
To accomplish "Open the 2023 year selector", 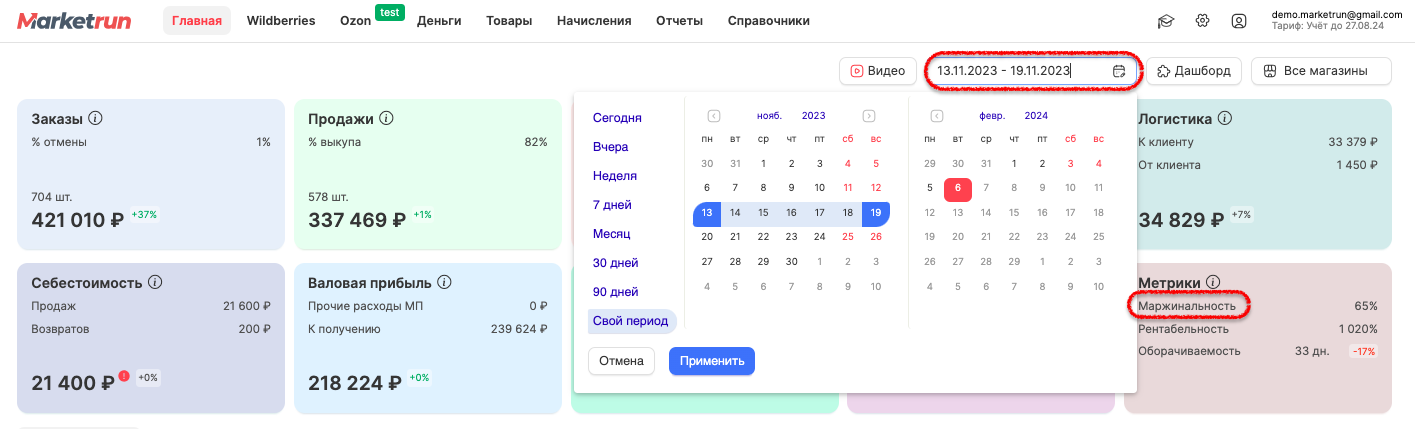I will click(813, 116).
